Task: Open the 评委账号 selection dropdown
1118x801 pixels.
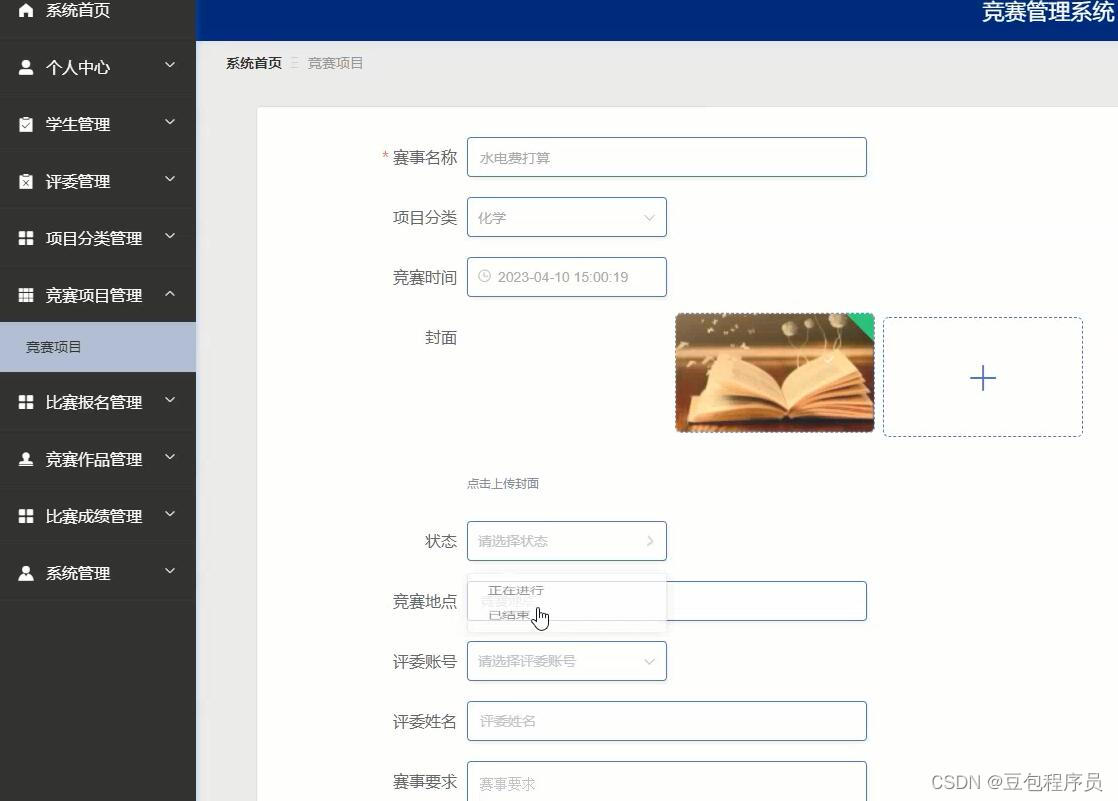Action: [566, 661]
